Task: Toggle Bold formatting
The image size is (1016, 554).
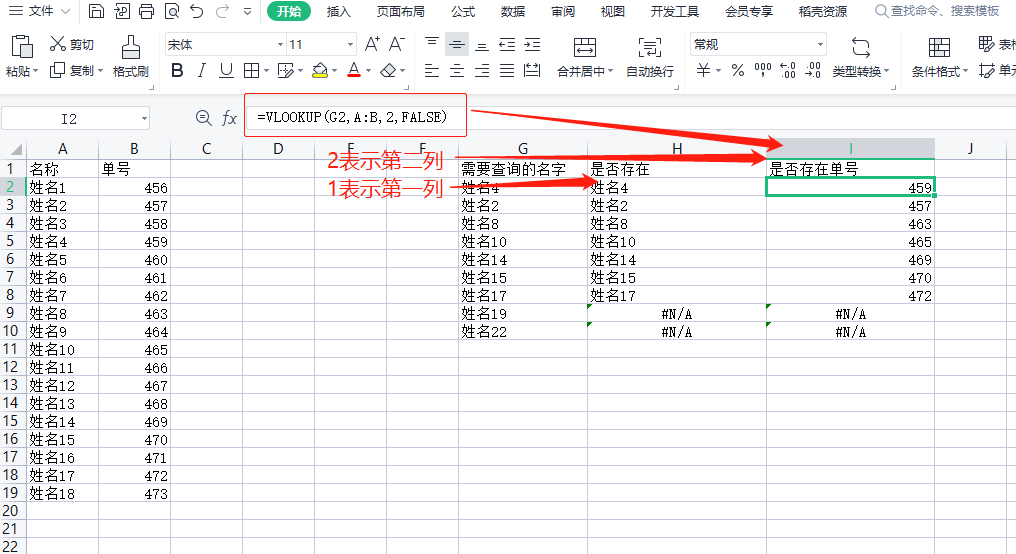Action: pos(177,70)
